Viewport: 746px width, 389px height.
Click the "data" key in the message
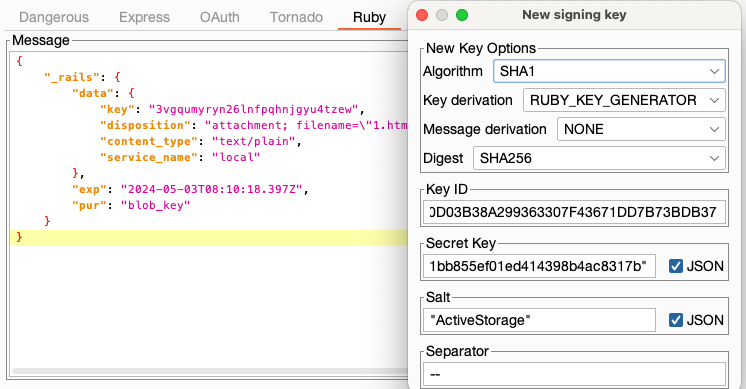[x=93, y=93]
